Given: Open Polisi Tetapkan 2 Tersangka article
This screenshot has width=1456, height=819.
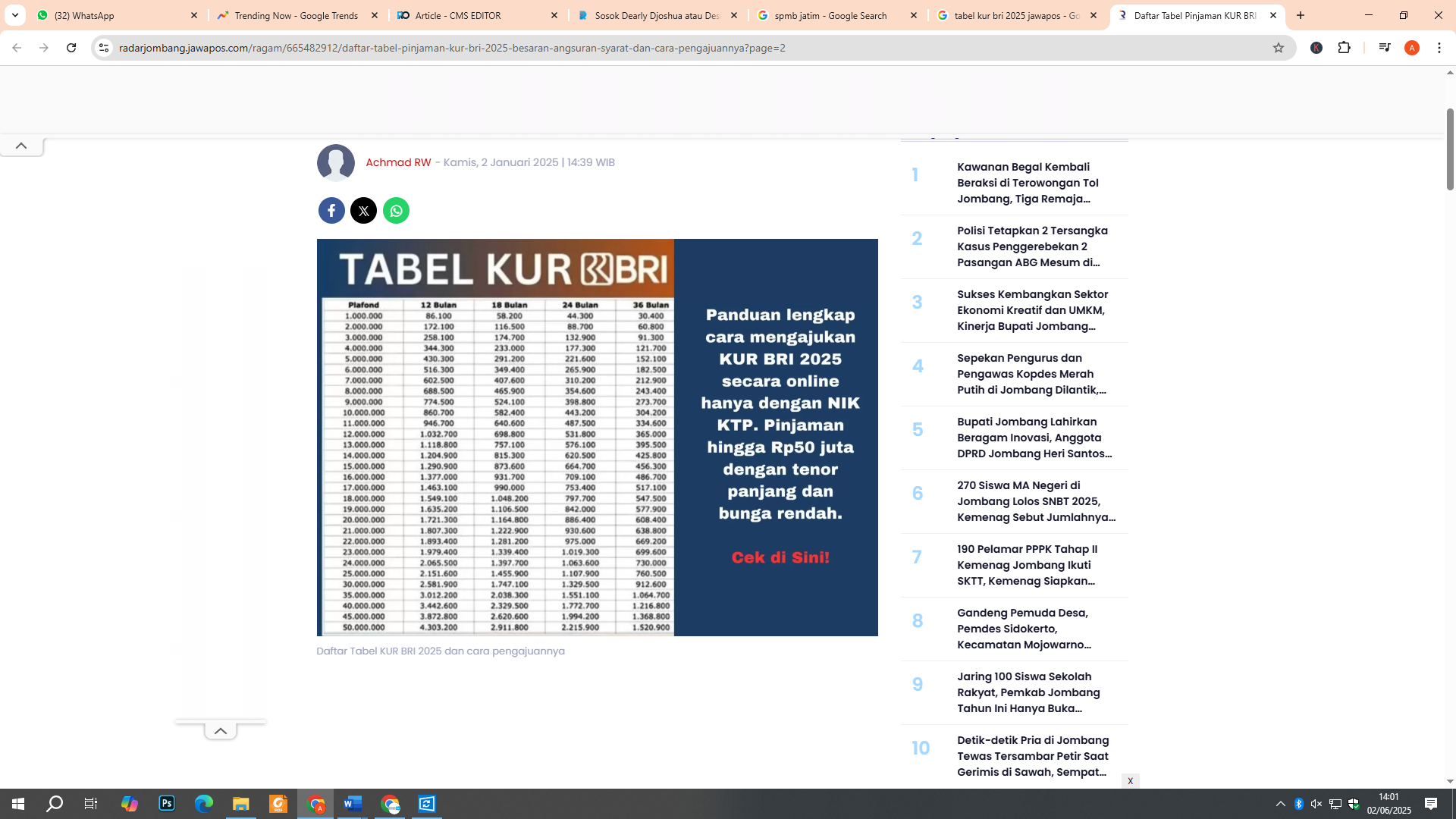Looking at the screenshot, I should pyautogui.click(x=1032, y=246).
